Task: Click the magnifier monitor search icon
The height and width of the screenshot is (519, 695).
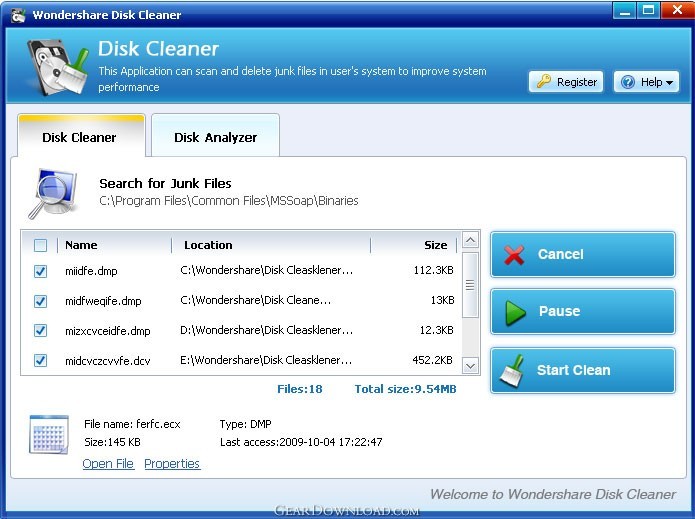Action: (x=53, y=194)
